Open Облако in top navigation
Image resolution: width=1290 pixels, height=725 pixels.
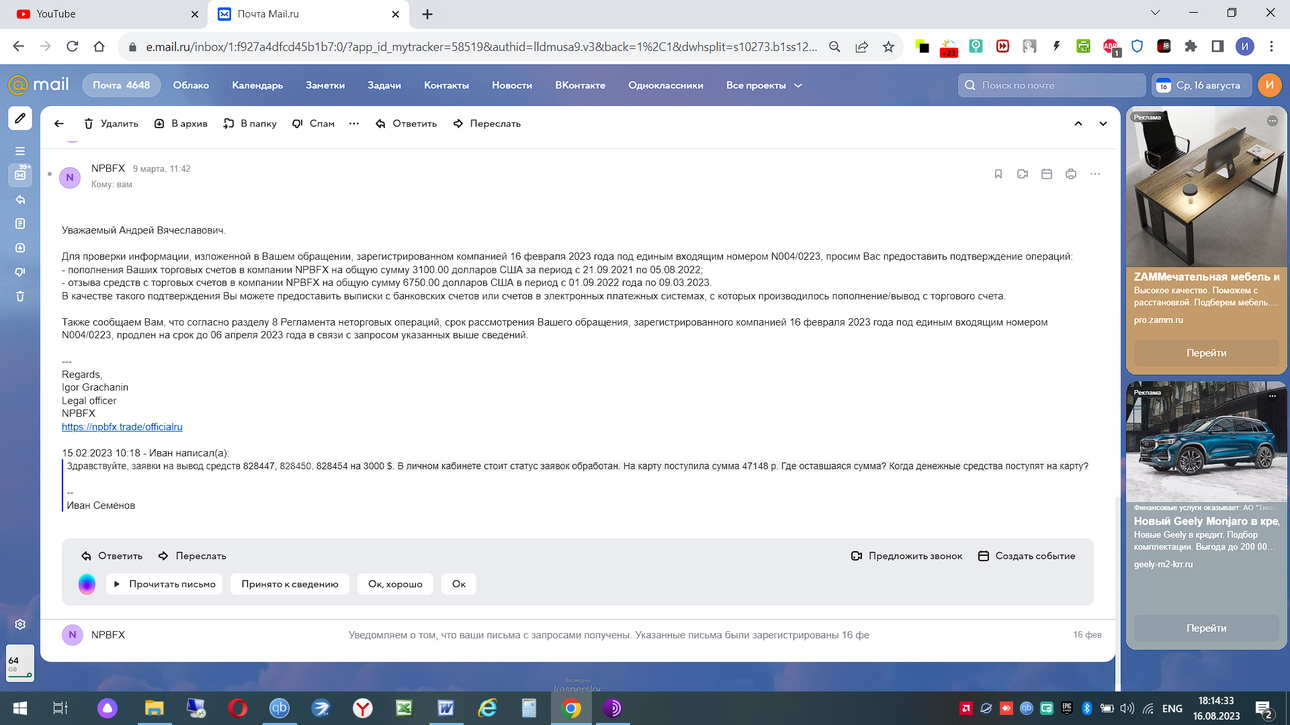(x=191, y=85)
